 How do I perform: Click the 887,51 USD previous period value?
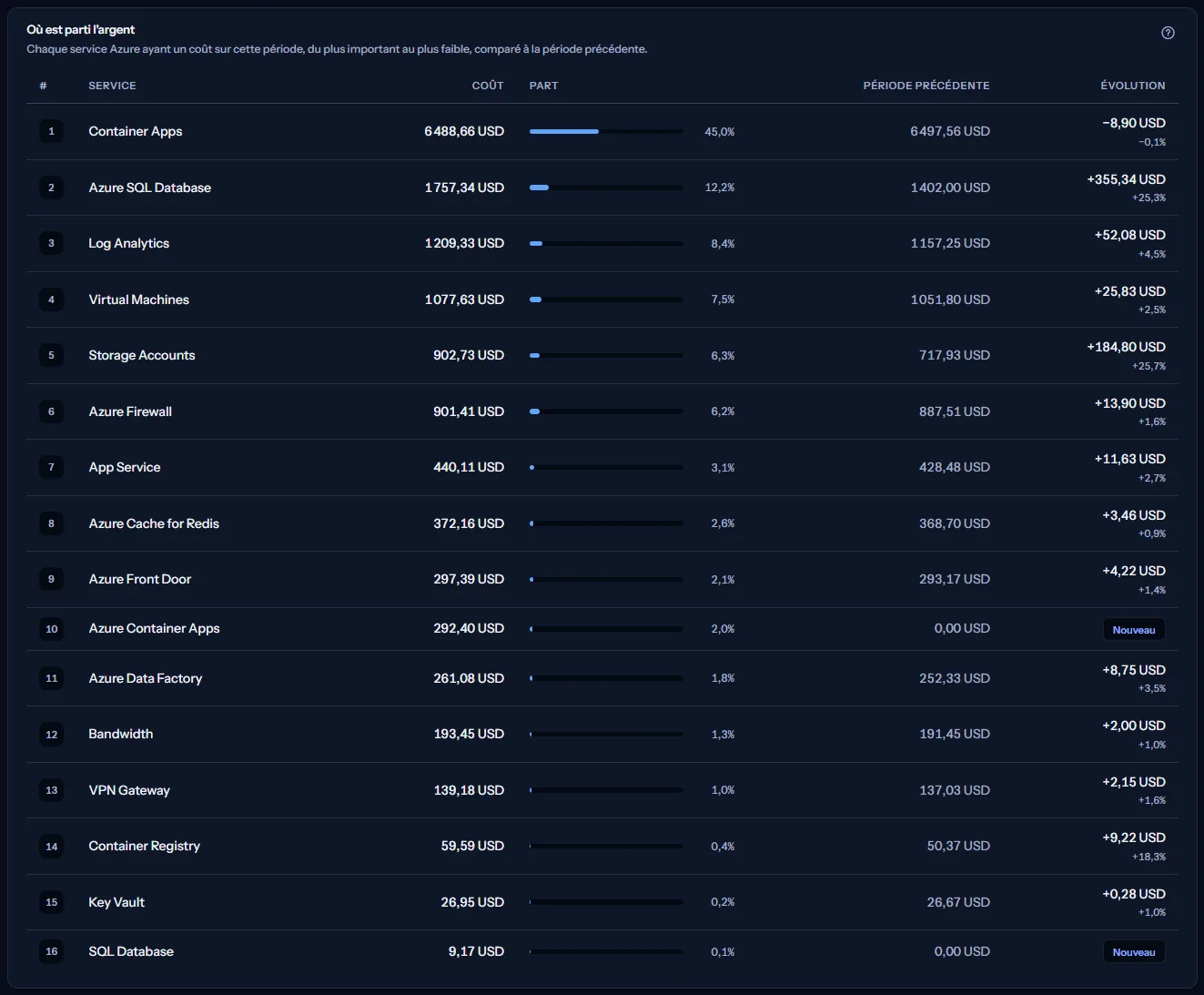pos(955,411)
